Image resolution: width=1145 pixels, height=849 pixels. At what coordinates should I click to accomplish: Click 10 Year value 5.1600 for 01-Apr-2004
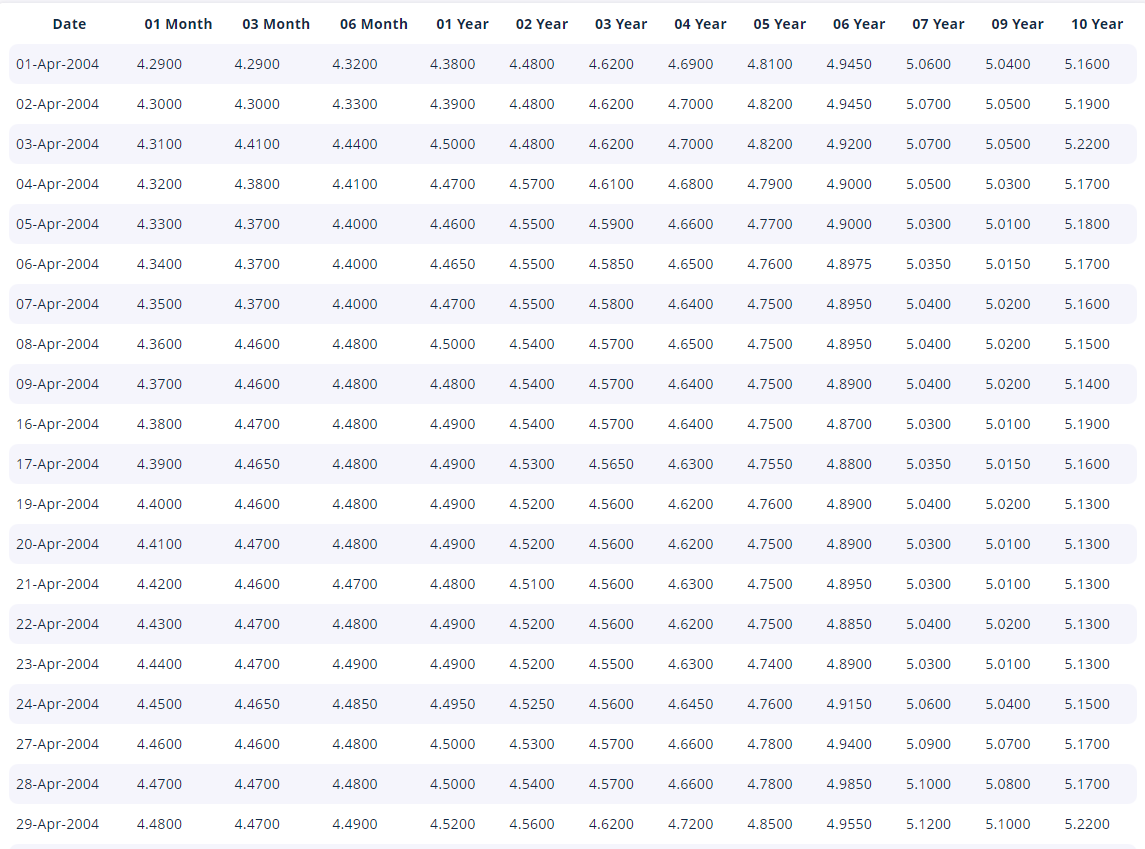(x=1087, y=64)
